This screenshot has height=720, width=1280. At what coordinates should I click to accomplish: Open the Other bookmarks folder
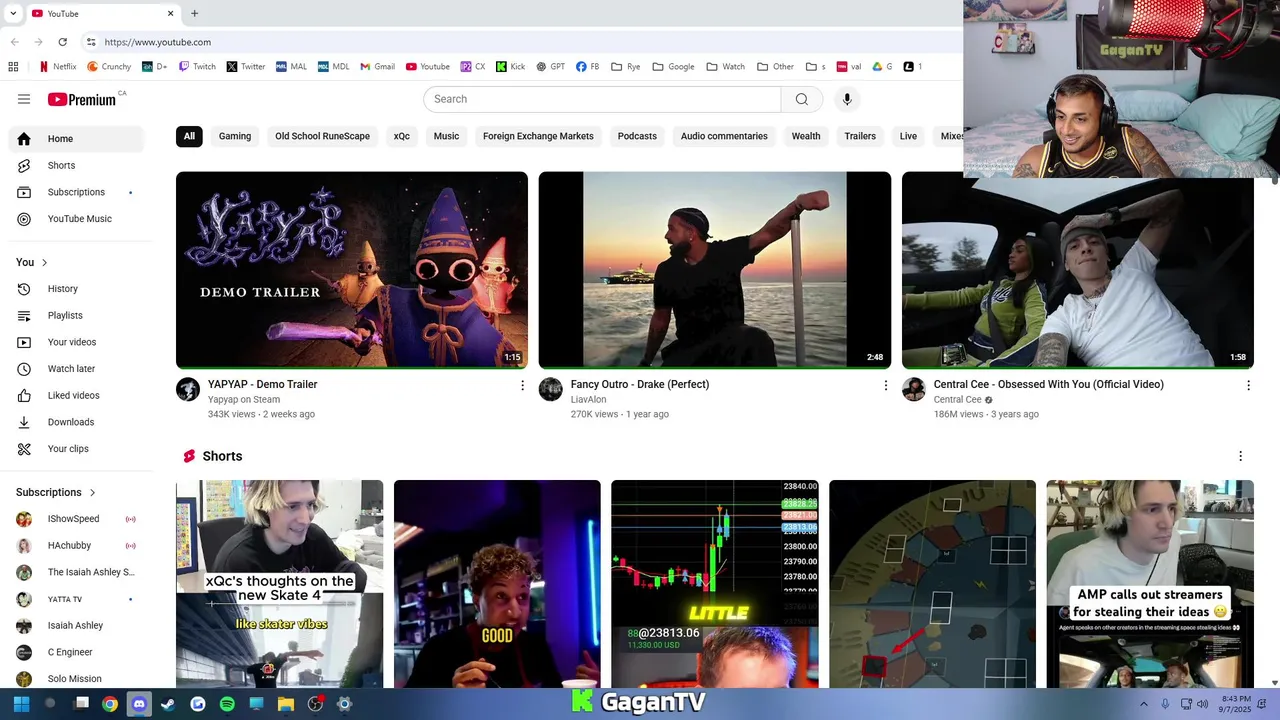tap(775, 67)
